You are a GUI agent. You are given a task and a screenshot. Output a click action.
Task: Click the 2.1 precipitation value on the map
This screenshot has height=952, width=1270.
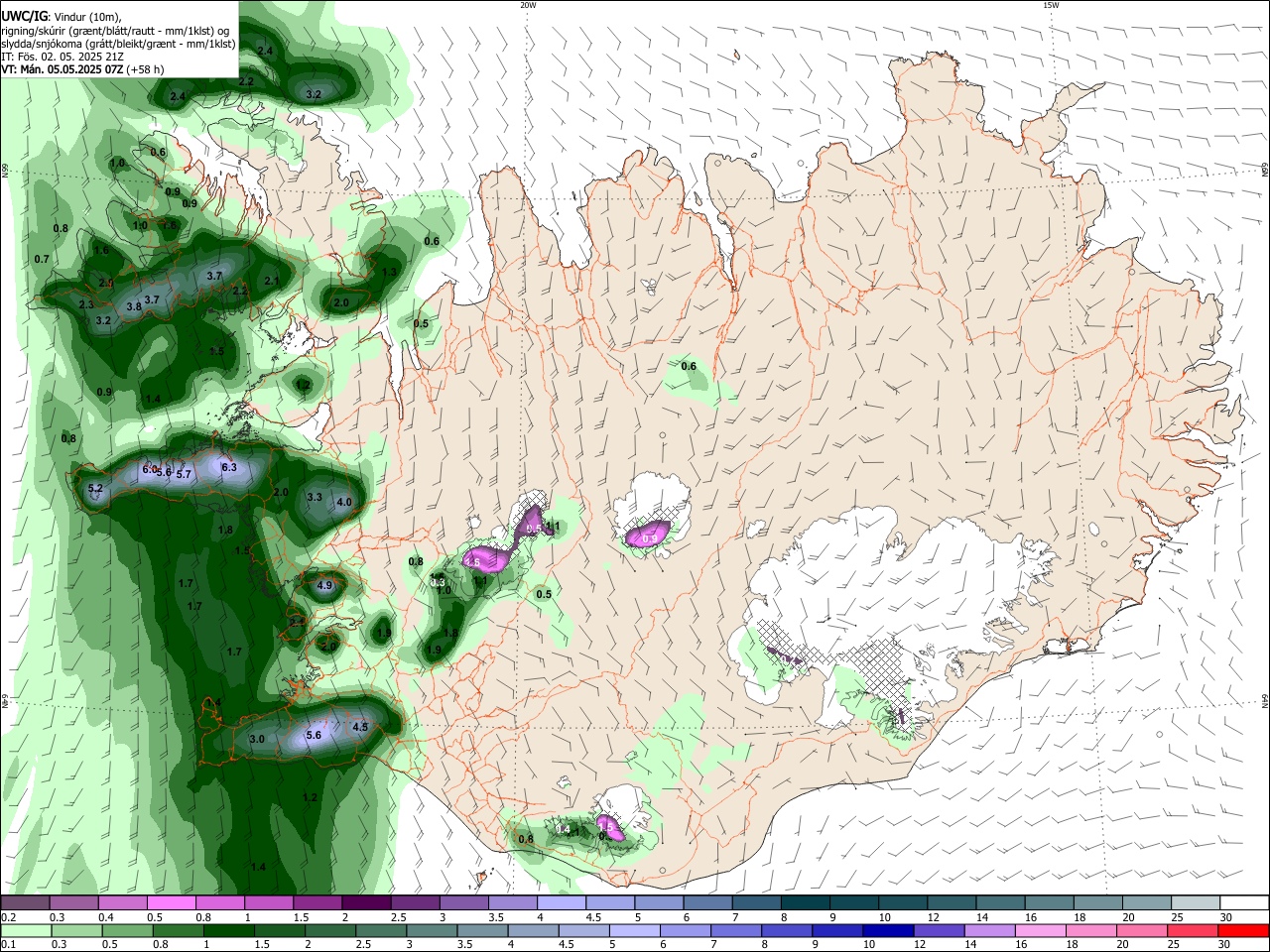tap(272, 282)
